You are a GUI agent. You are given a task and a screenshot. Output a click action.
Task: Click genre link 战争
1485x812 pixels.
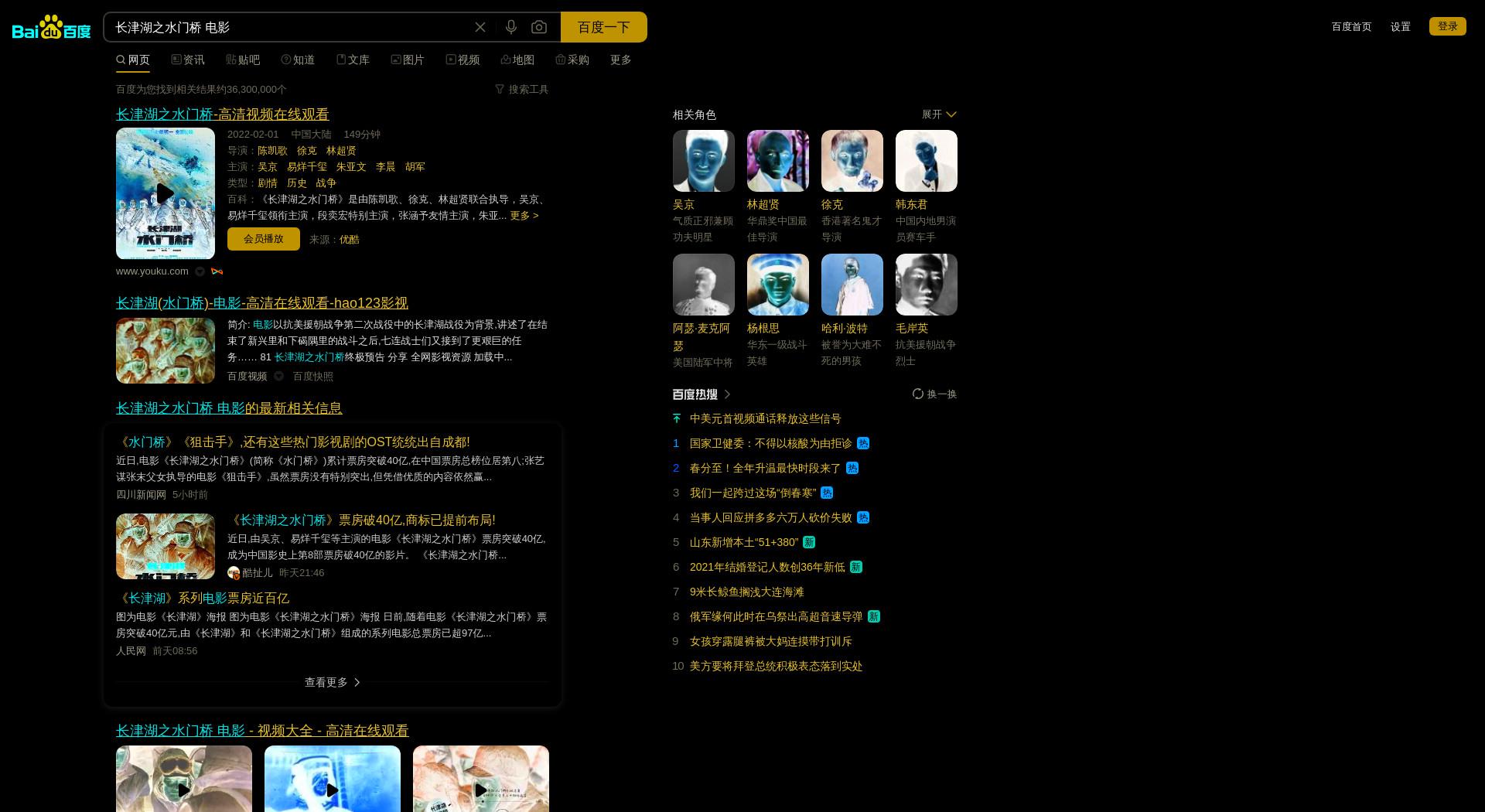326,183
